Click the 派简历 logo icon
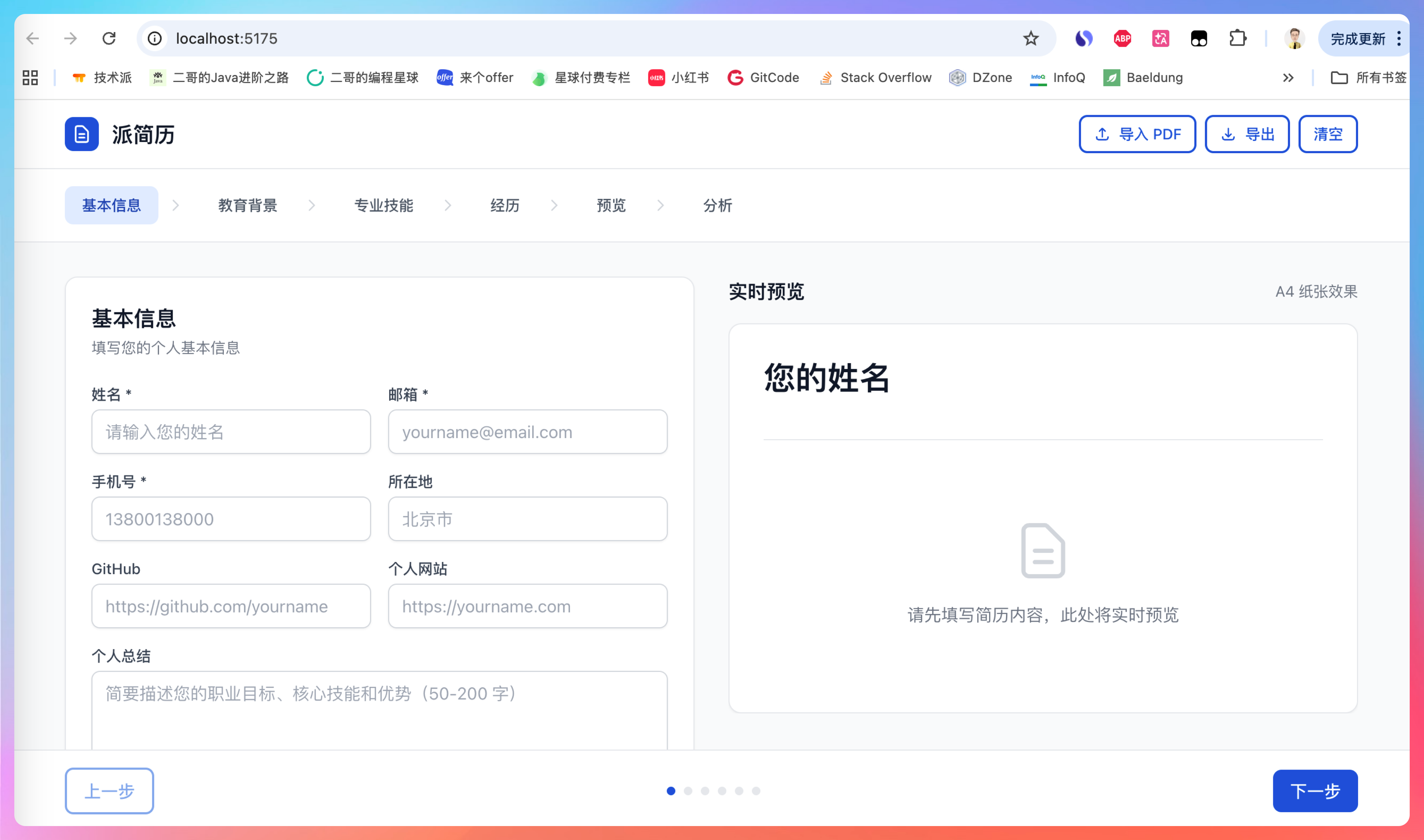This screenshot has width=1424, height=840. pos(82,134)
